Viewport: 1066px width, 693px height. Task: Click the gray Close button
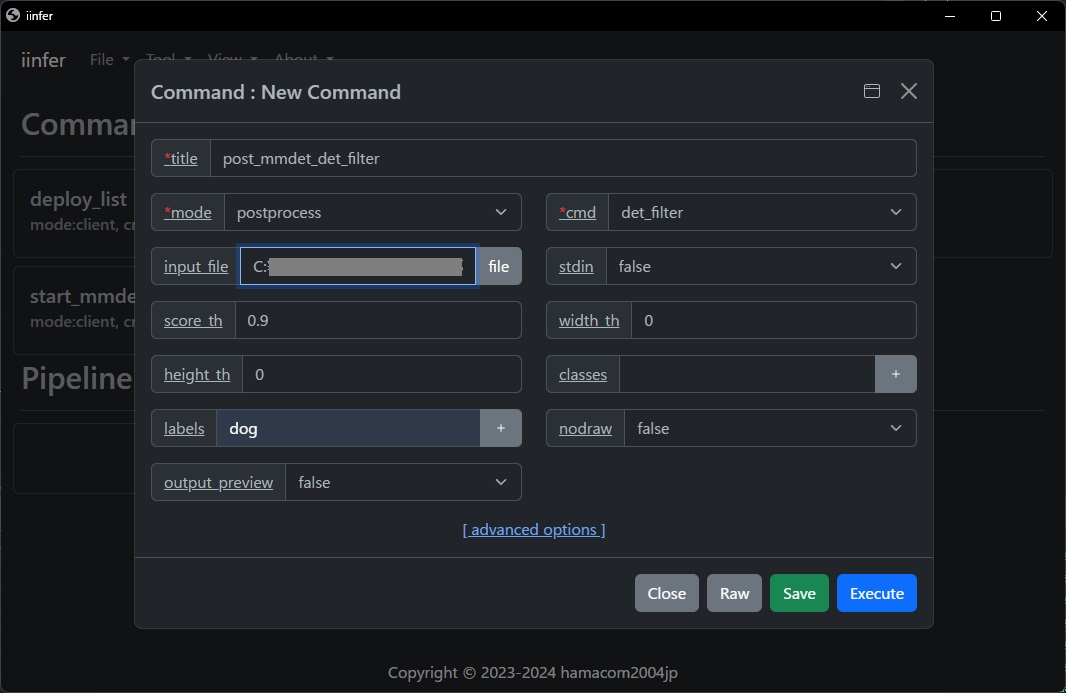click(666, 593)
